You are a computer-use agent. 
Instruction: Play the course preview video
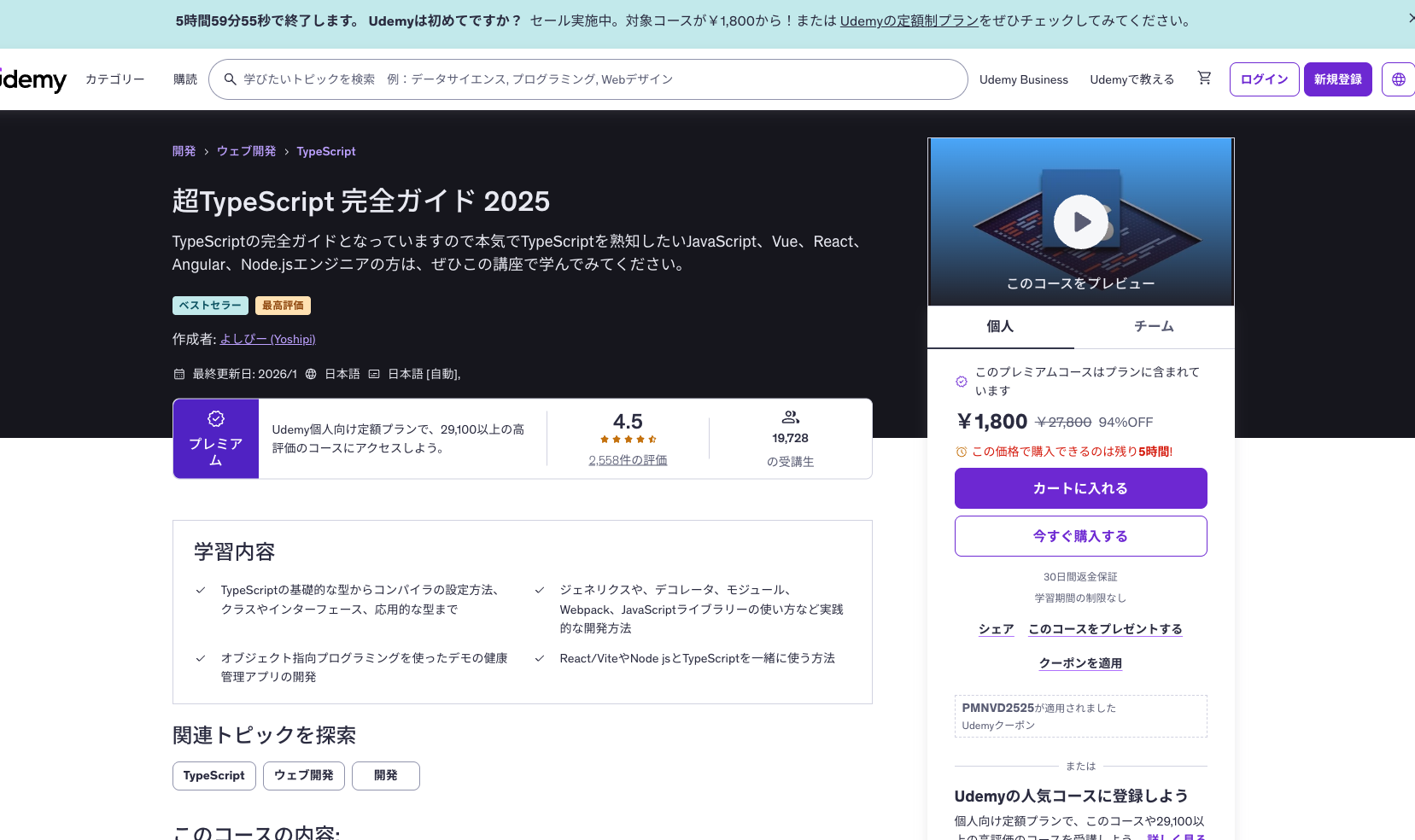tap(1080, 221)
